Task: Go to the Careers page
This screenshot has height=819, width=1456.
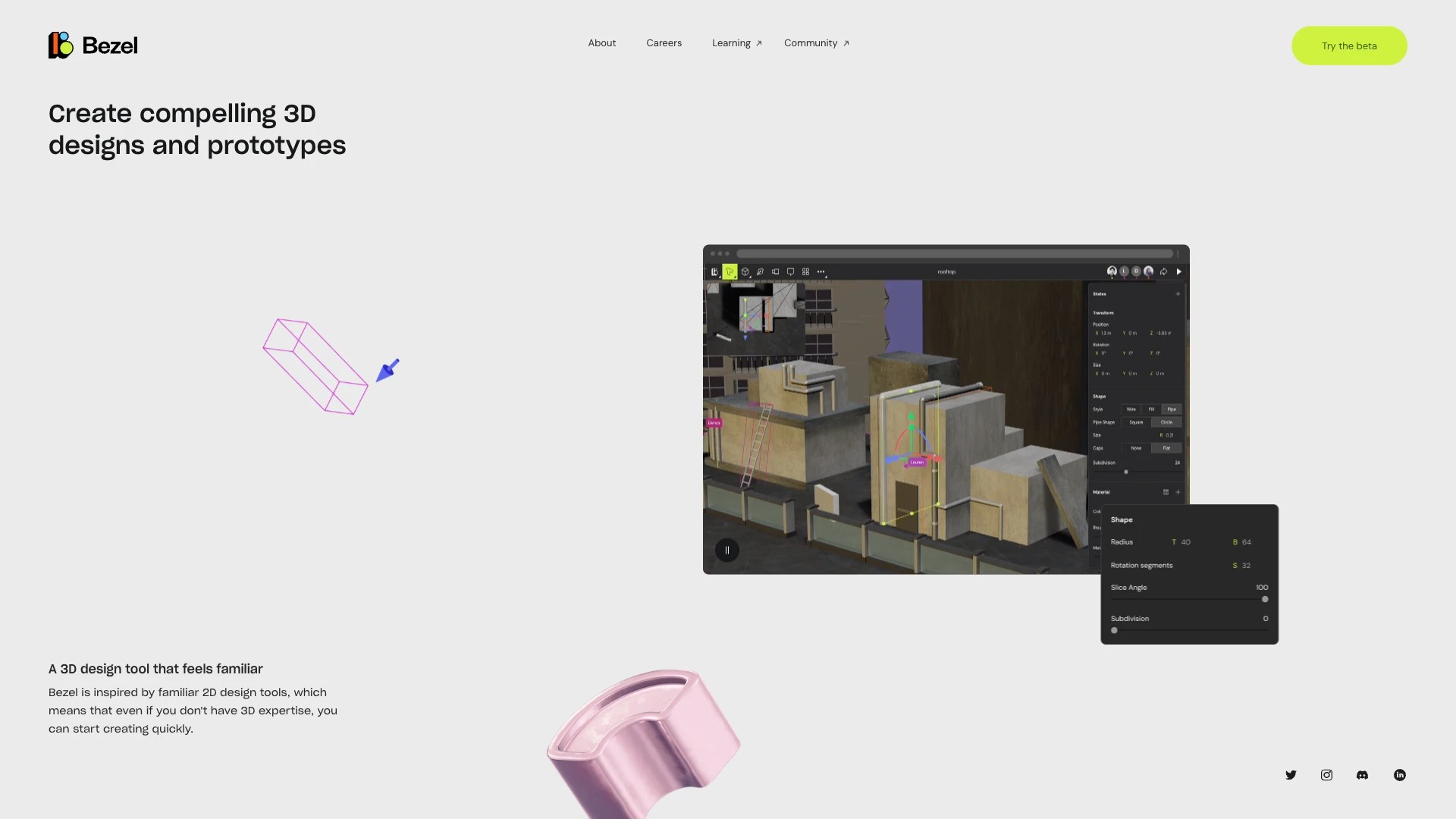Action: (664, 43)
